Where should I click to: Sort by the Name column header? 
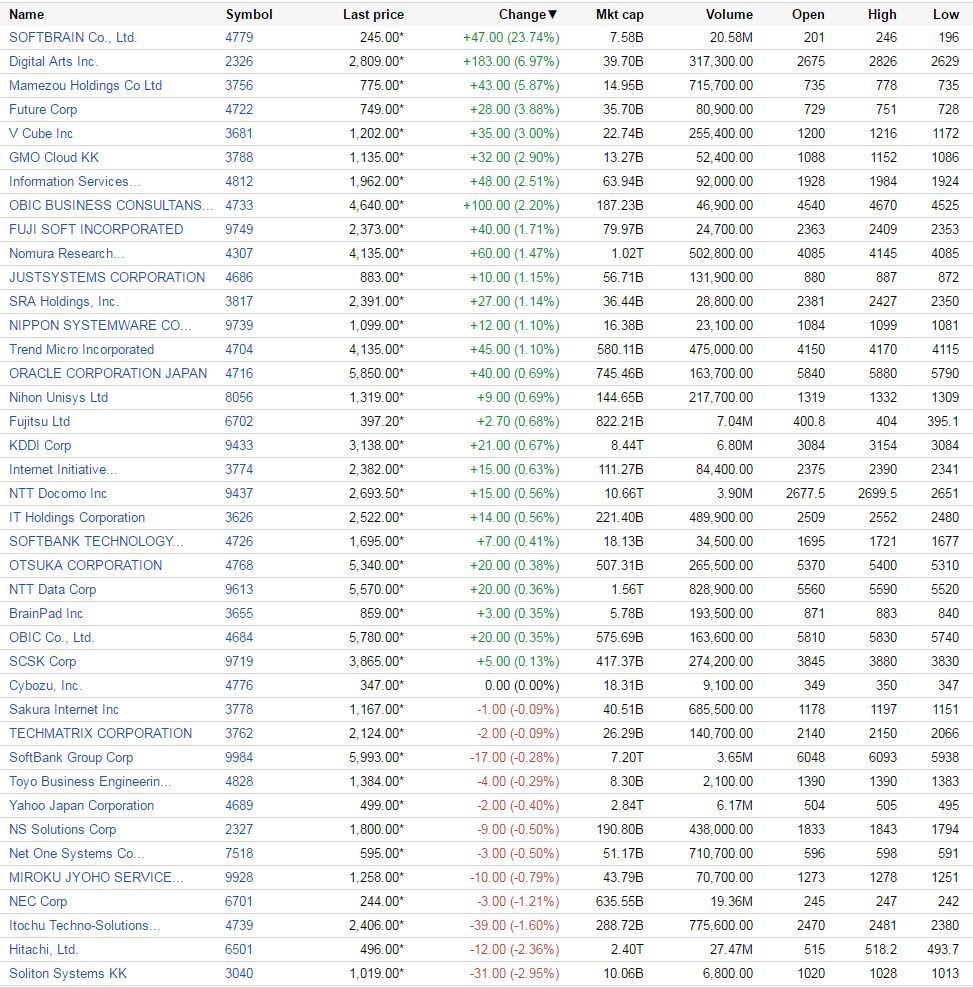point(26,14)
